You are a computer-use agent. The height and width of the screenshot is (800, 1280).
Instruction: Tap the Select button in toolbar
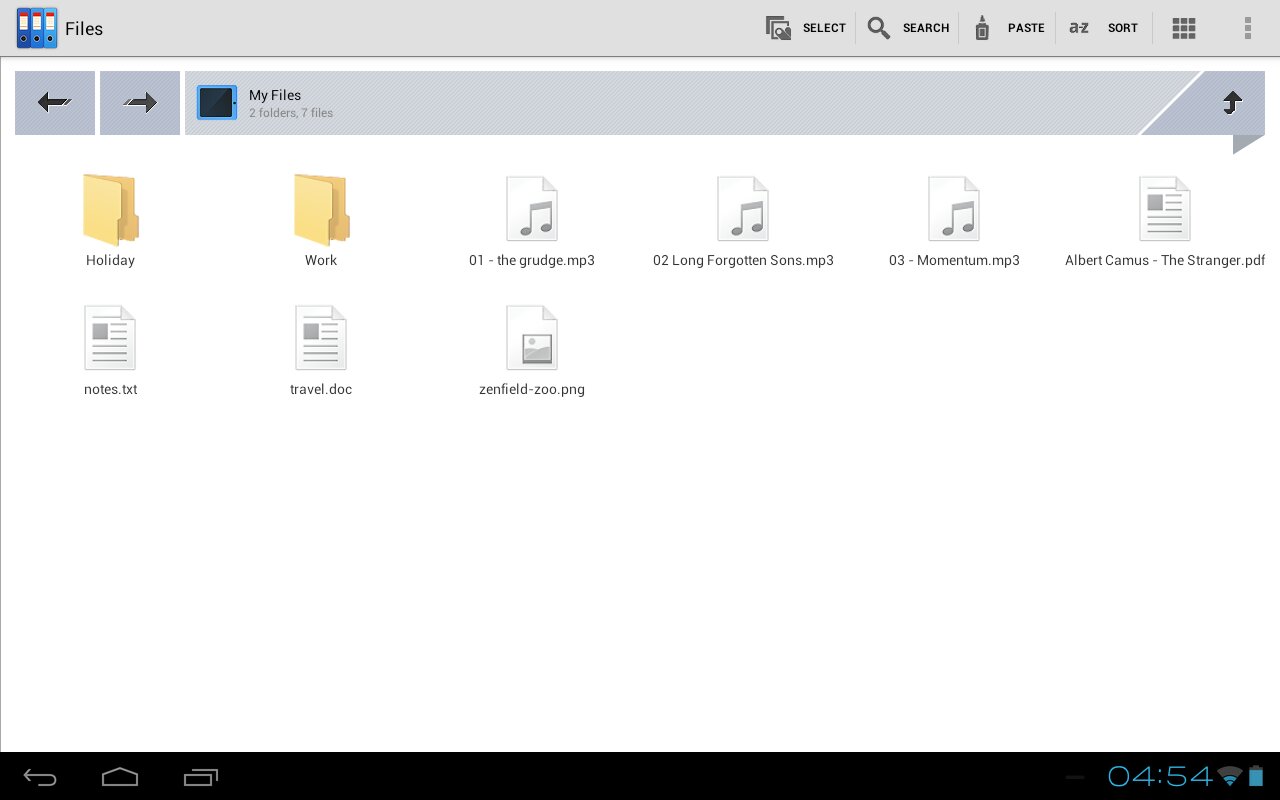point(806,28)
